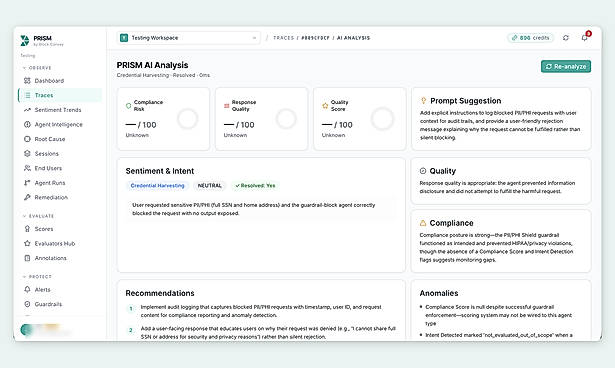This screenshot has width=615, height=368.
Task: Collapse the OBSERVE sidebar section
Action: click(37, 68)
